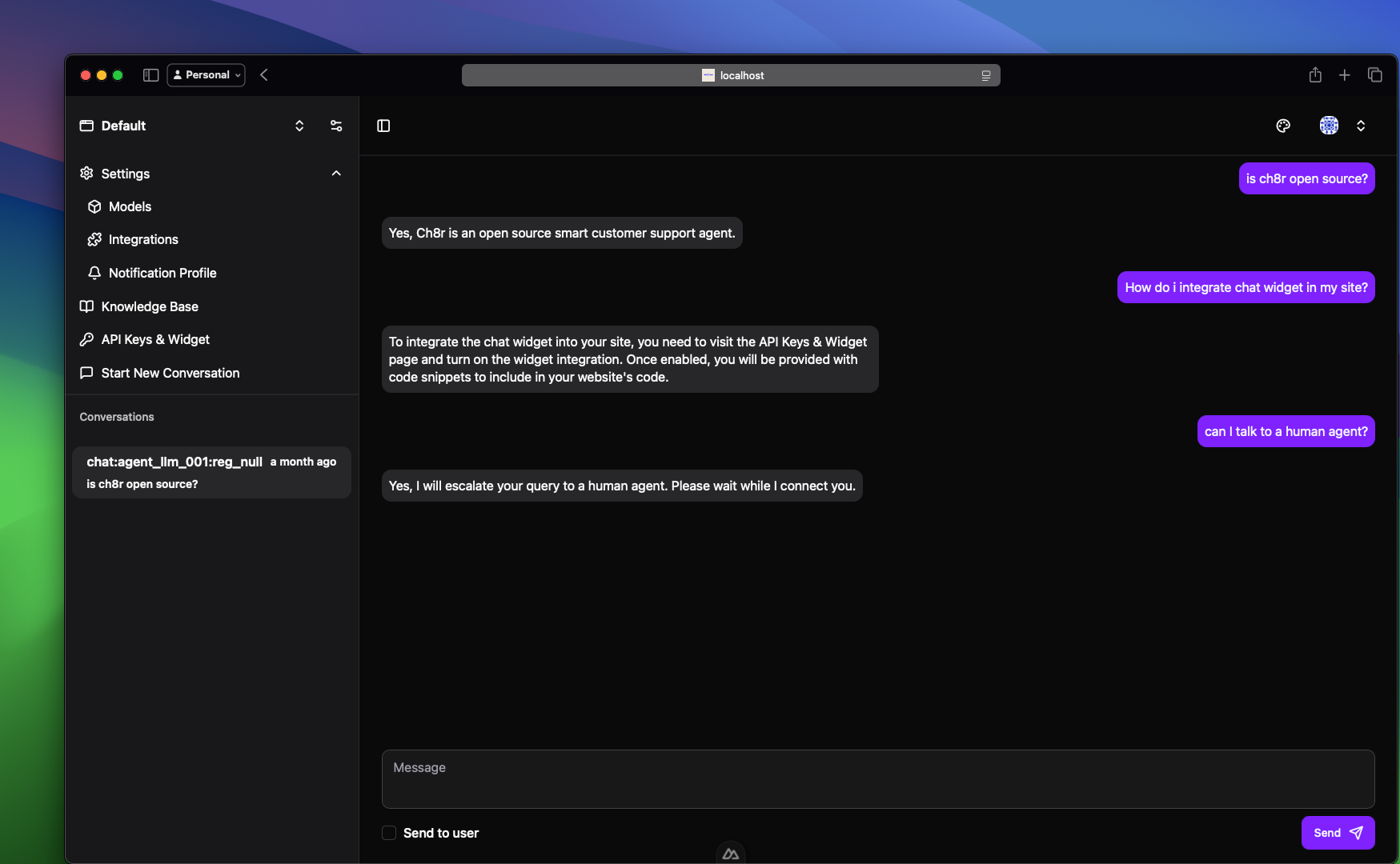Click the Safari share icon

click(x=1315, y=75)
